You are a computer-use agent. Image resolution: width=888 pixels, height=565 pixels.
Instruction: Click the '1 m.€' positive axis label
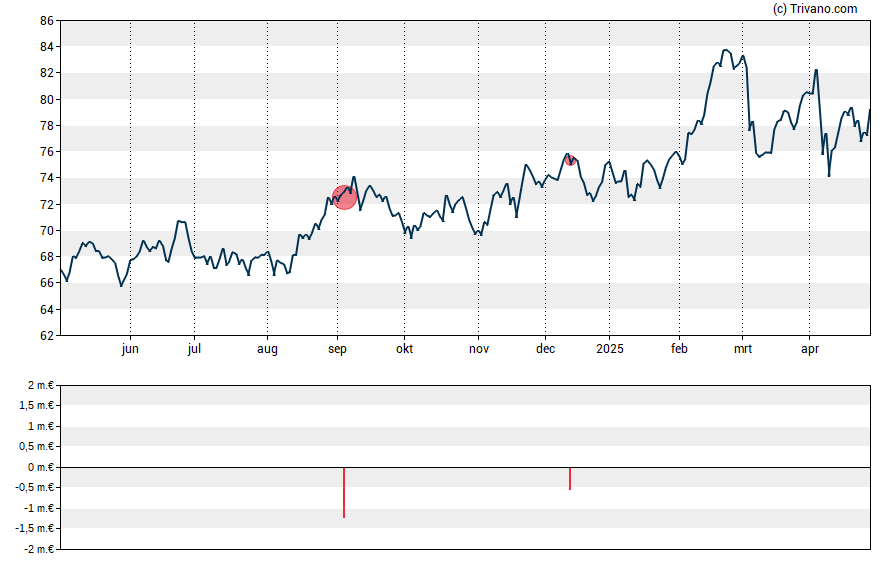(41, 426)
